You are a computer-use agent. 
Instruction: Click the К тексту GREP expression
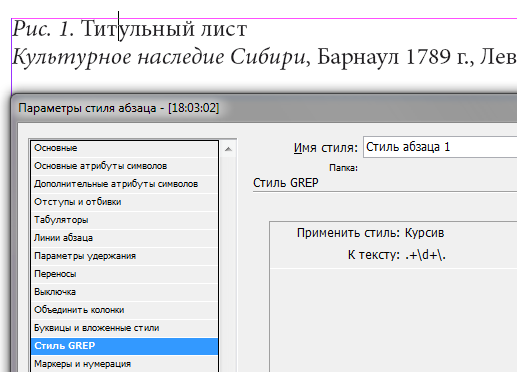(x=425, y=255)
